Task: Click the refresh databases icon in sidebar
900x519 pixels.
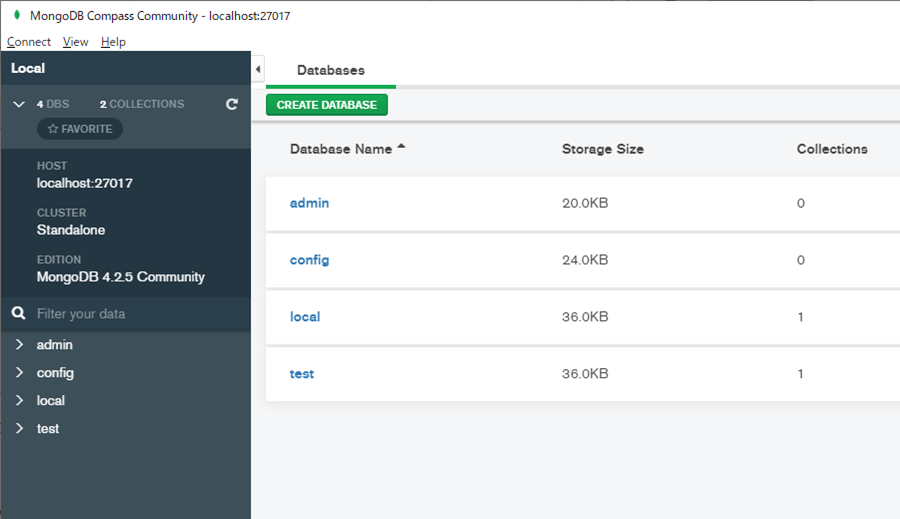Action: [232, 104]
